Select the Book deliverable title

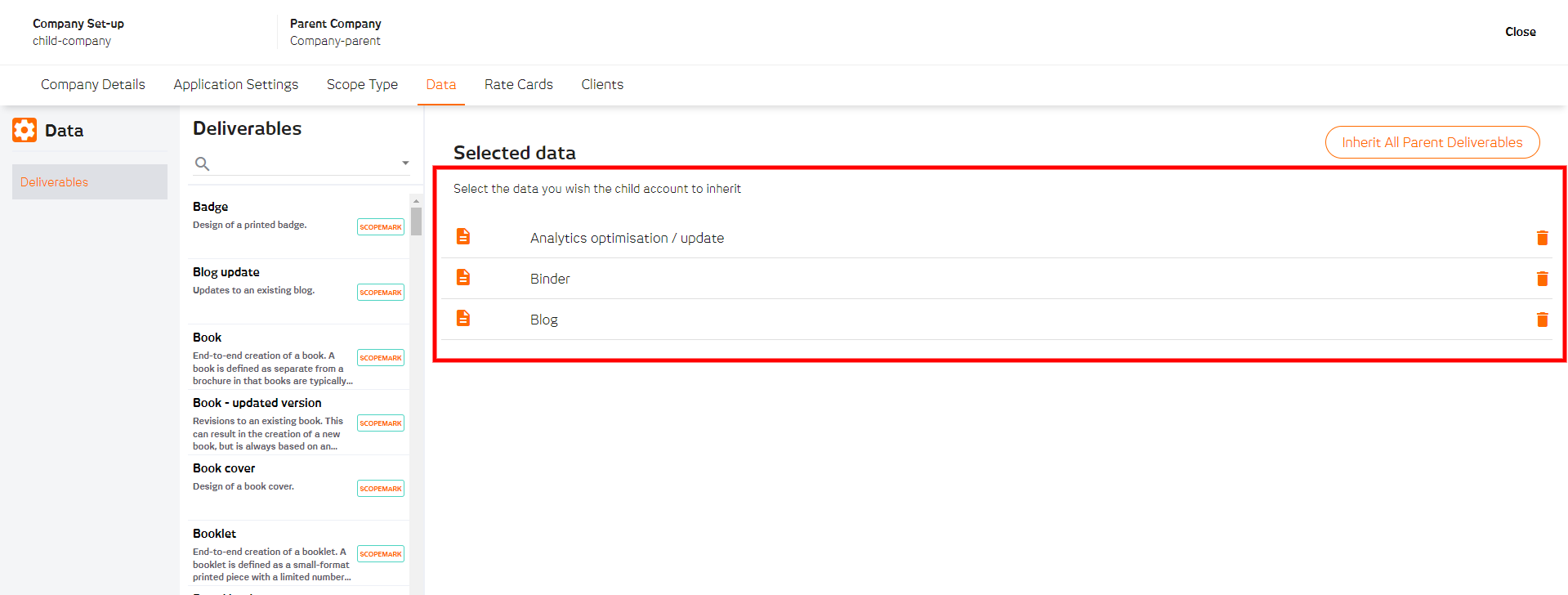[207, 338]
